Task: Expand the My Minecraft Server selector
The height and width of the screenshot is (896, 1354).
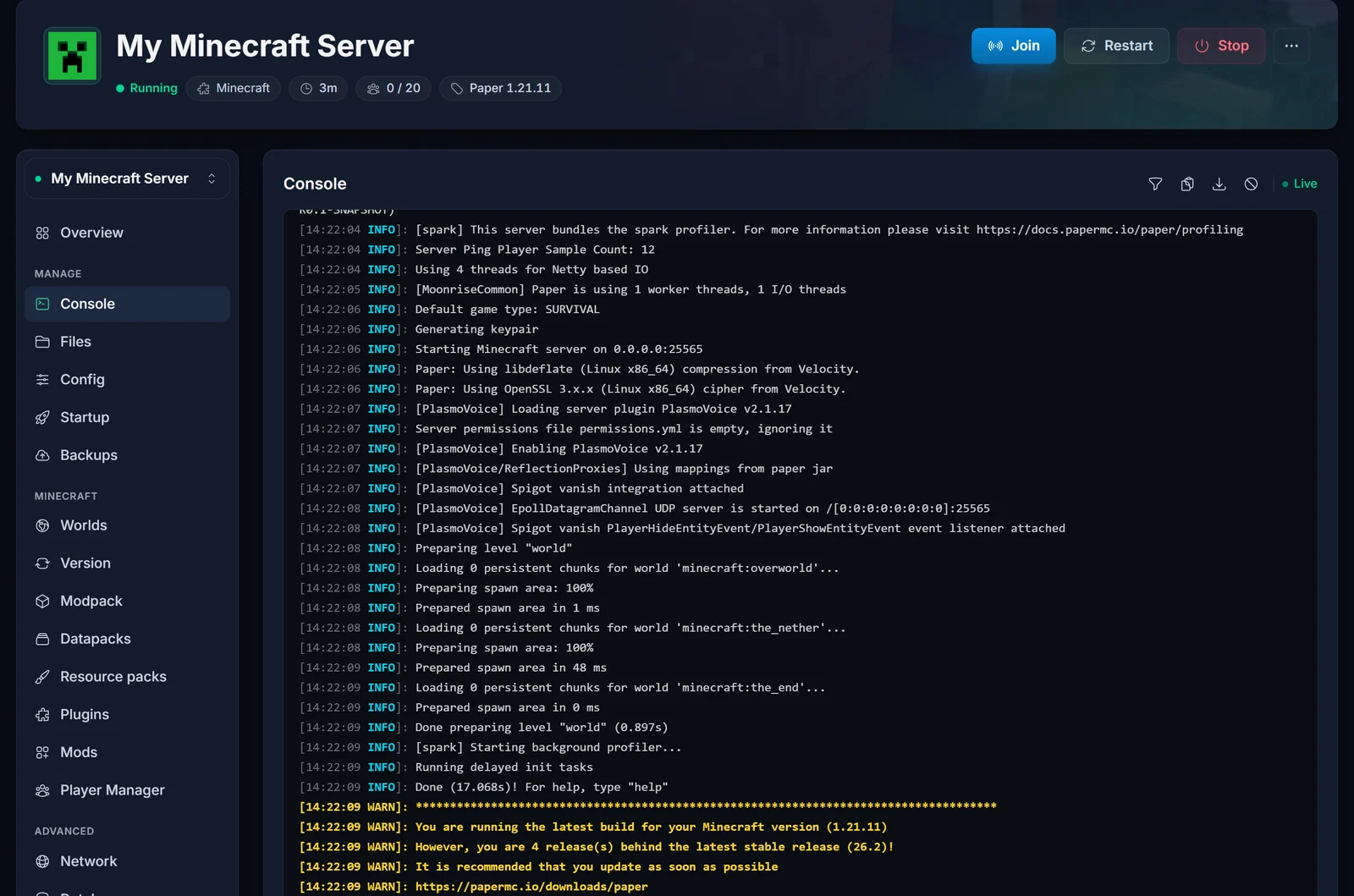Action: (127, 179)
